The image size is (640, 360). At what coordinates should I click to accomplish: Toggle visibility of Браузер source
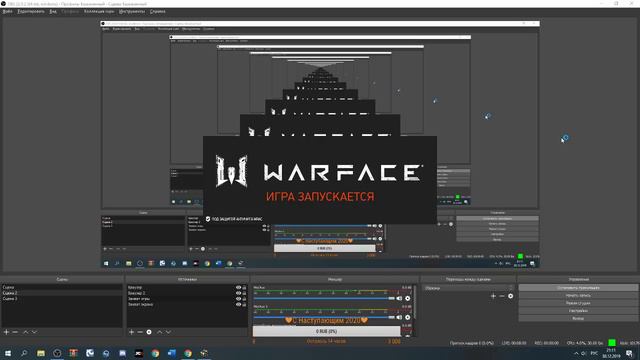click(x=238, y=288)
